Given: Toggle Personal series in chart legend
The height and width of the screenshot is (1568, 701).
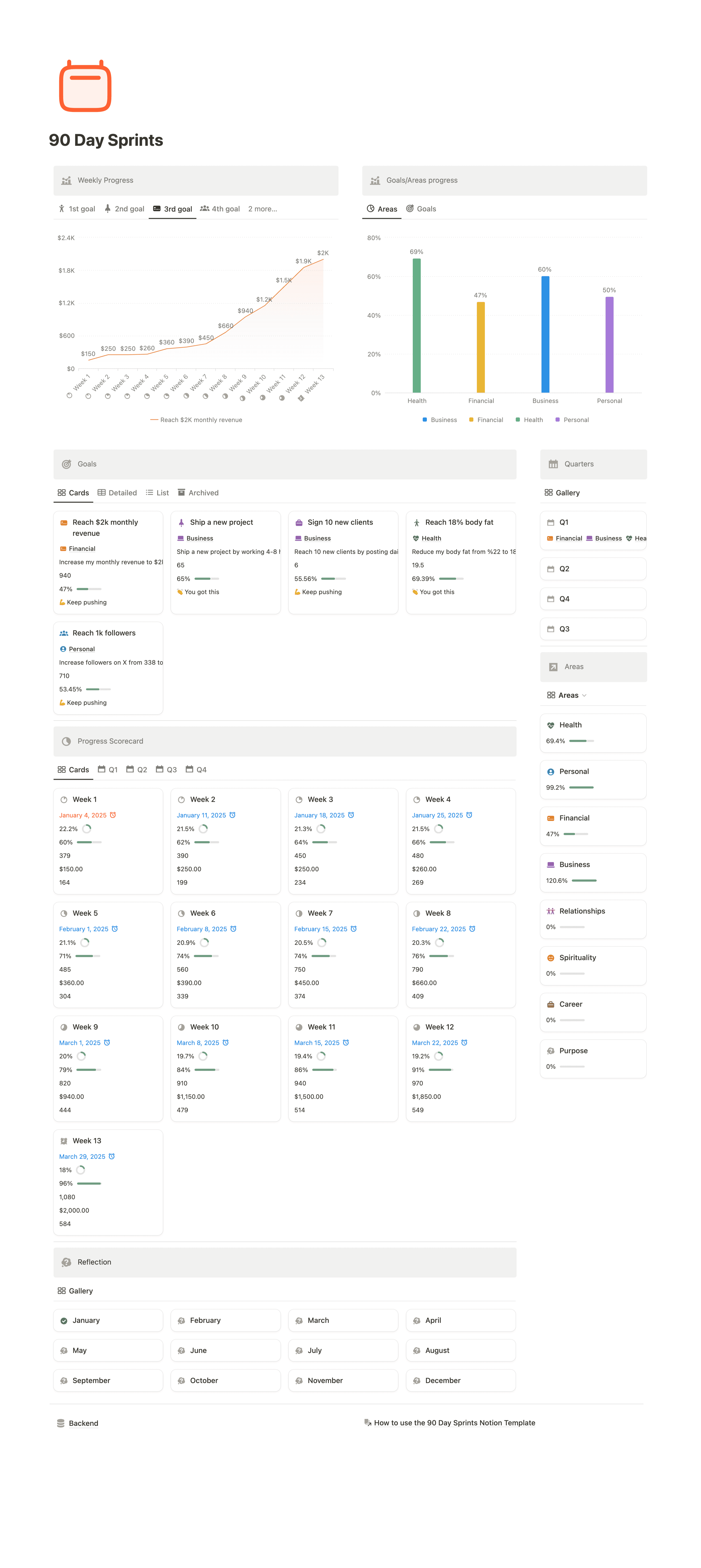Looking at the screenshot, I should (x=572, y=420).
